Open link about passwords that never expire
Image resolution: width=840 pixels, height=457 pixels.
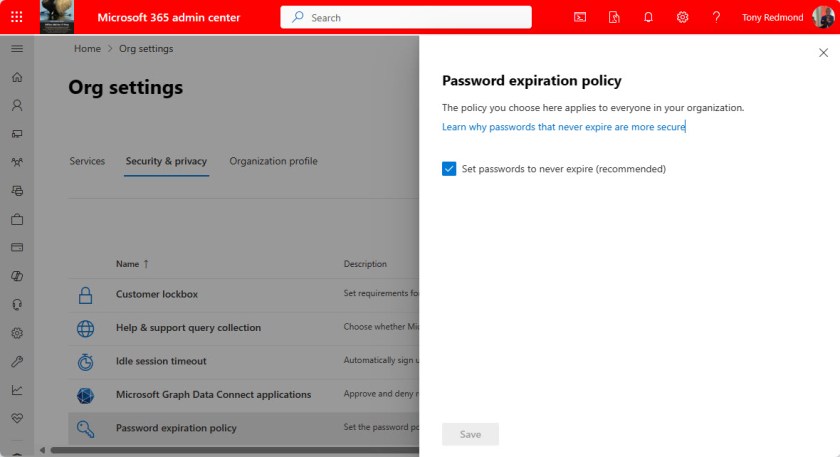[x=564, y=127]
